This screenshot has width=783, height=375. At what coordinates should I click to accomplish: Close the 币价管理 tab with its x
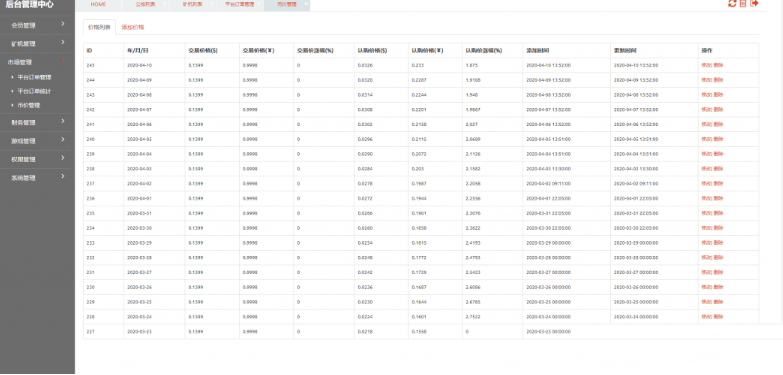click(305, 2)
